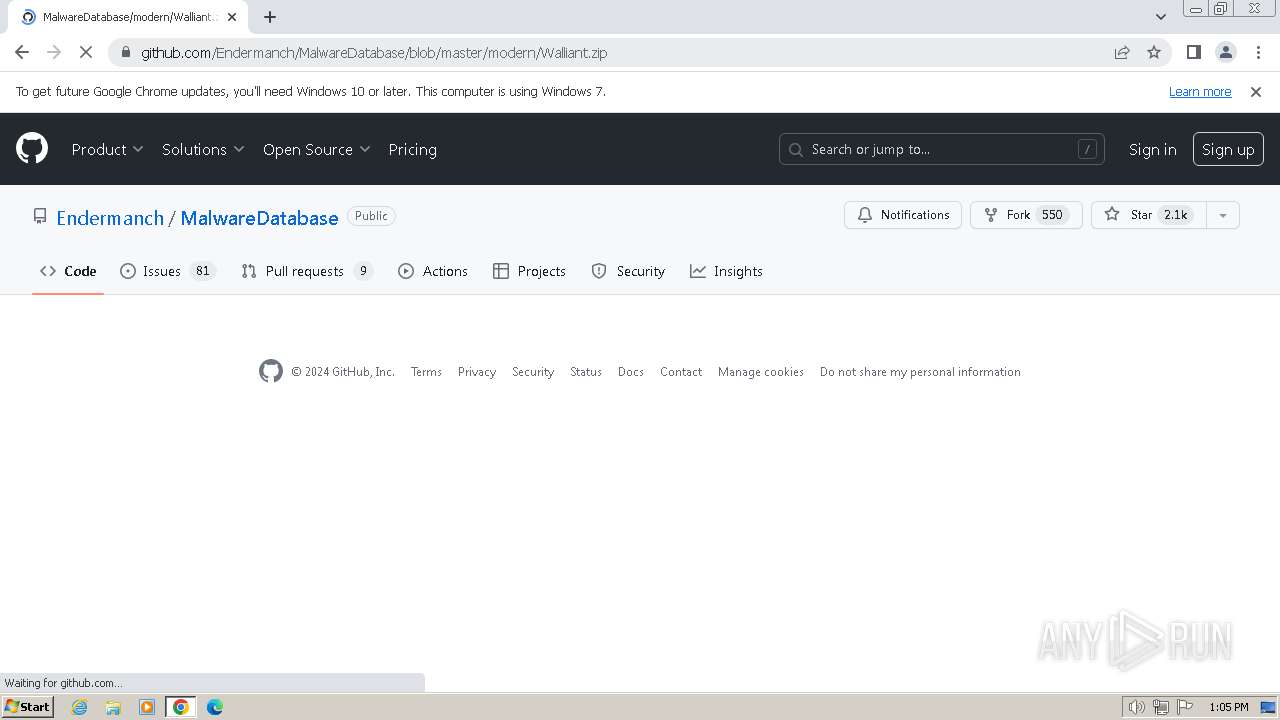Image resolution: width=1280 pixels, height=720 pixels.
Task: Switch to the Pull requests tab
Action: pyautogui.click(x=307, y=271)
